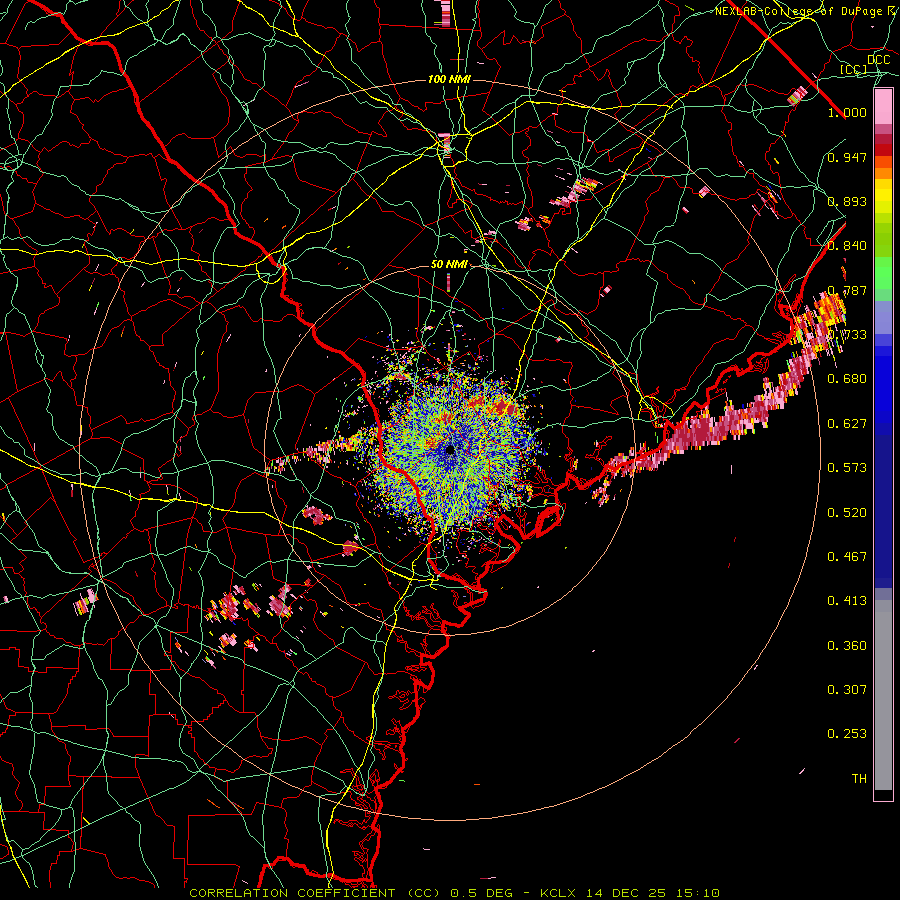
Task: Click the TH threshold label on the scale
Action: 859,779
